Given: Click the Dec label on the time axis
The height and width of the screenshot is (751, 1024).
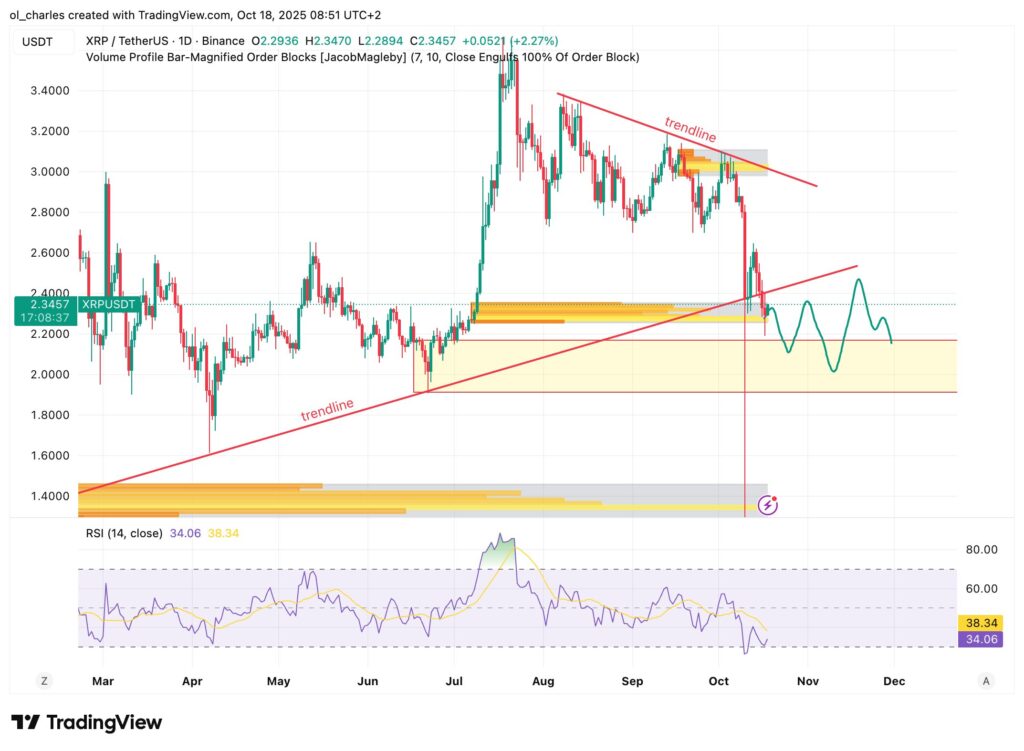Looking at the screenshot, I should click(894, 680).
